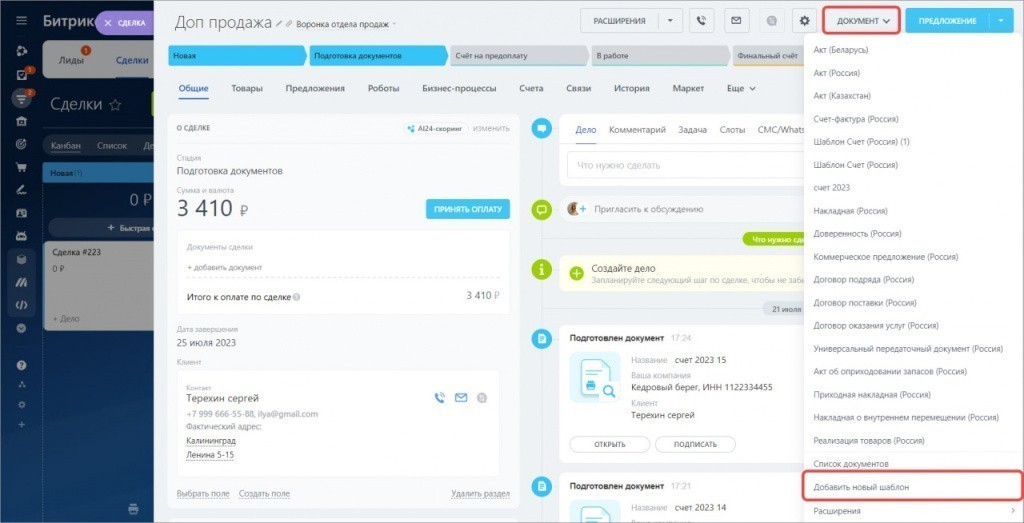Click the ОТКРЫТЬ button for the document
This screenshot has height=523, width=1024.
click(609, 445)
